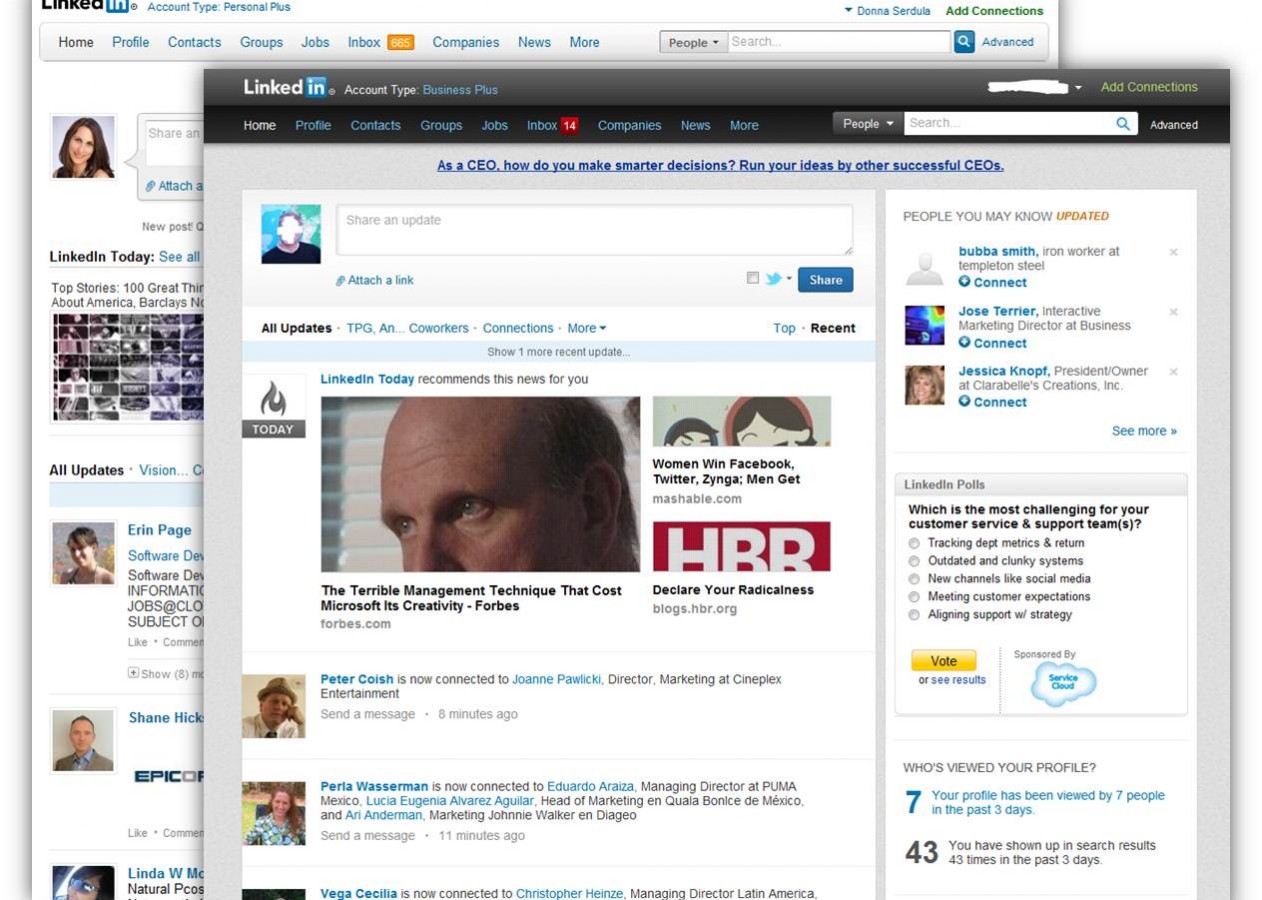
Task: Check the Twitter sharing checkbox
Action: click(753, 279)
